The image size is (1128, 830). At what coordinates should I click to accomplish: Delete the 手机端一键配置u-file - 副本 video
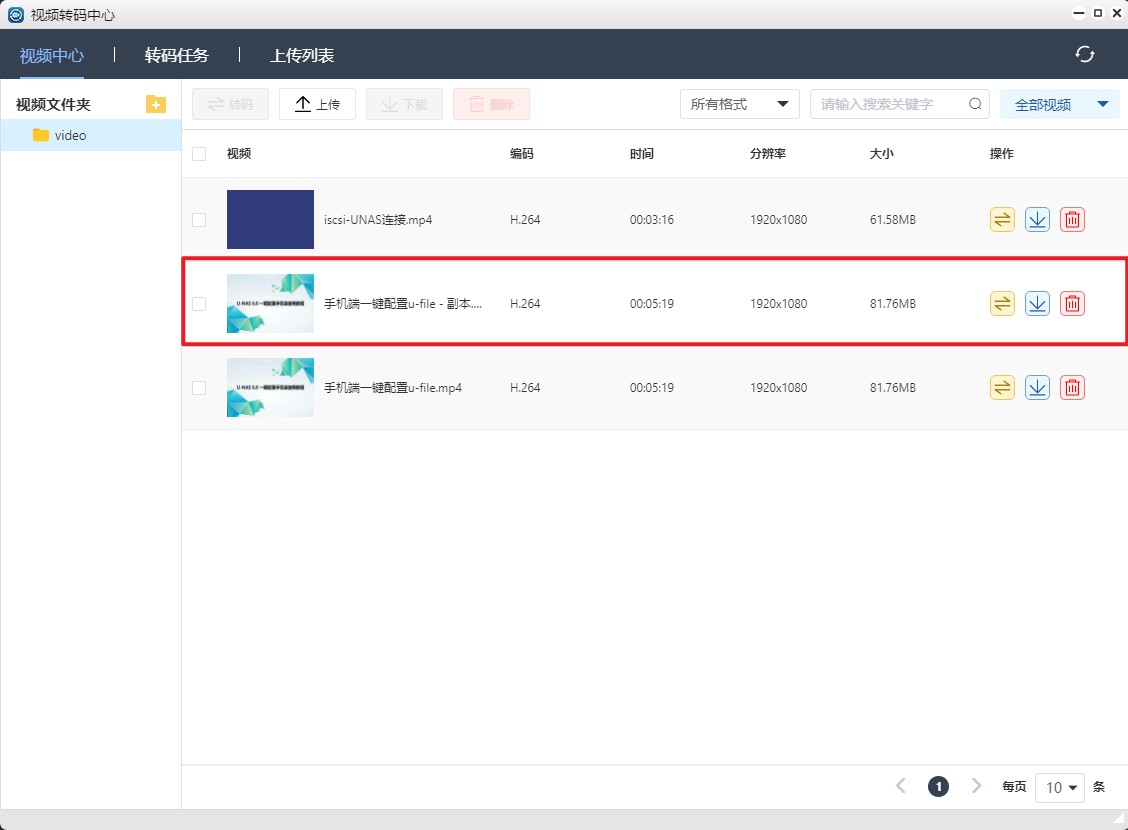click(x=1072, y=304)
